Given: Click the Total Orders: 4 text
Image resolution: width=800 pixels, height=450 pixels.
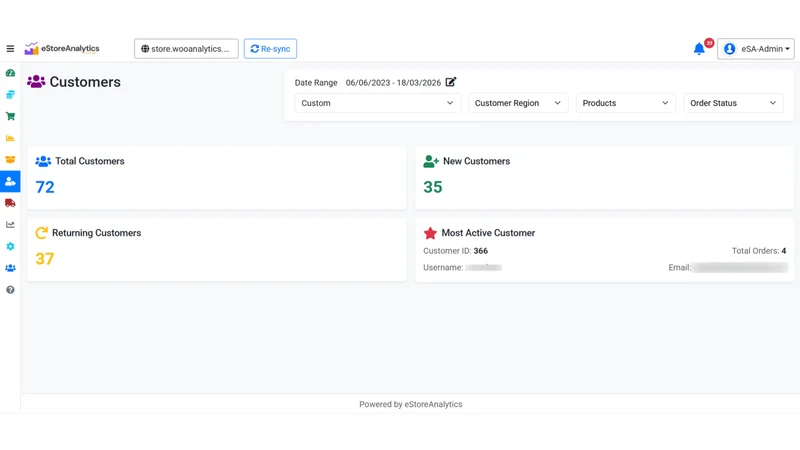Looking at the screenshot, I should click(x=759, y=251).
